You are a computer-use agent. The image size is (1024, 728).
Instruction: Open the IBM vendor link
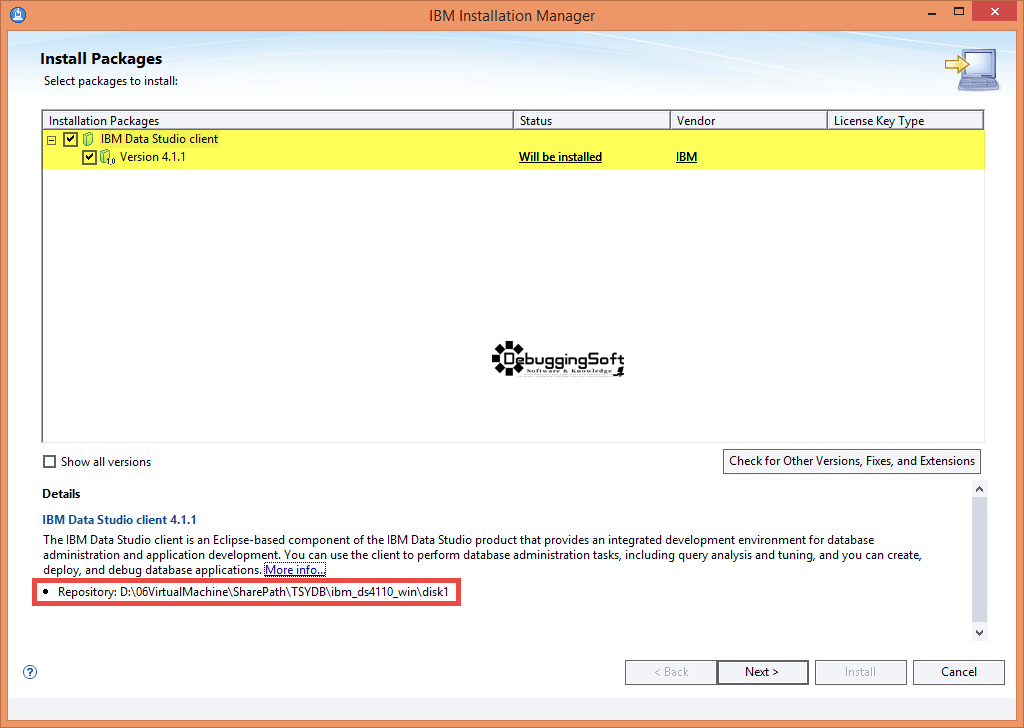[686, 157]
